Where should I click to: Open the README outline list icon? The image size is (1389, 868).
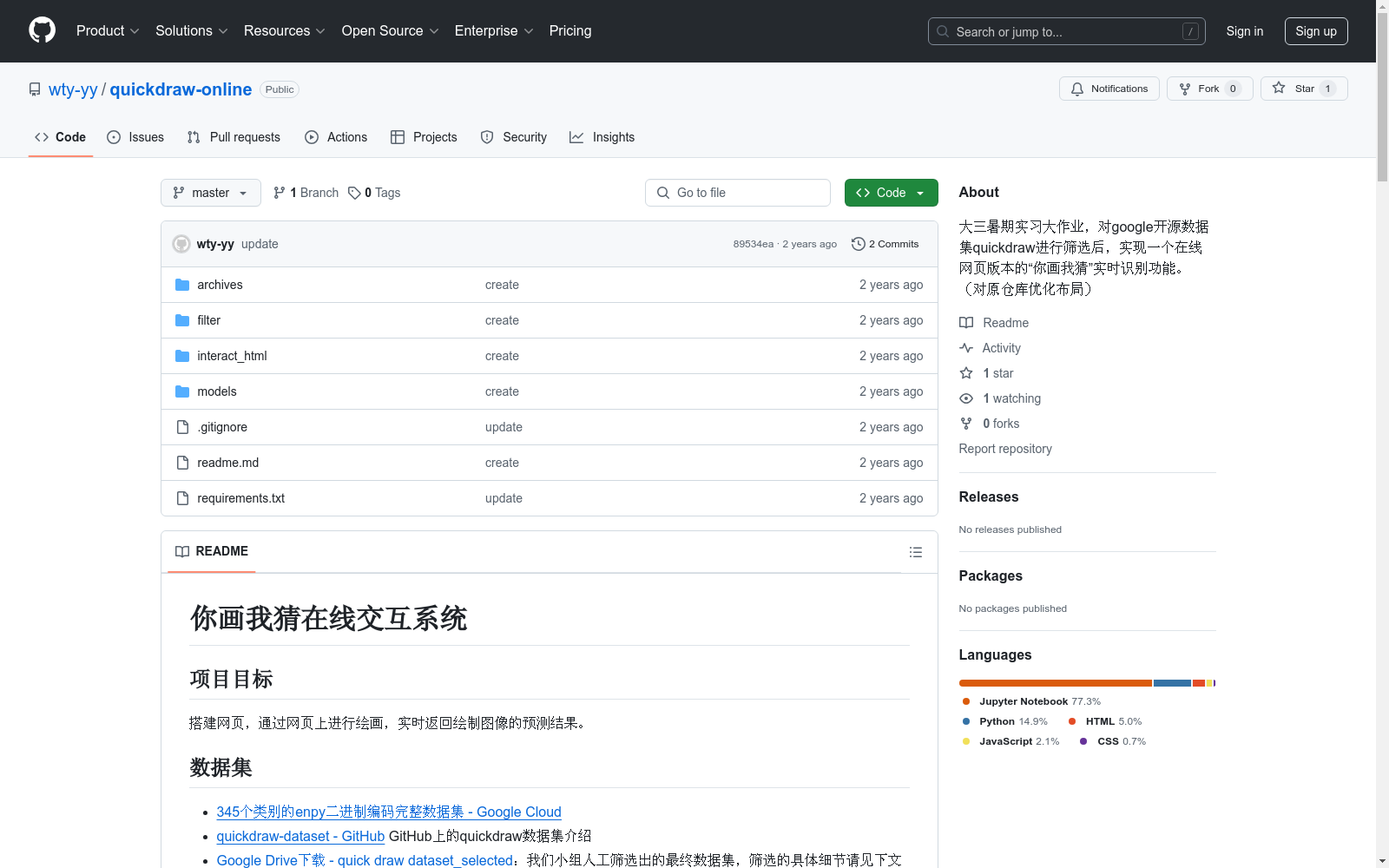tap(915, 552)
